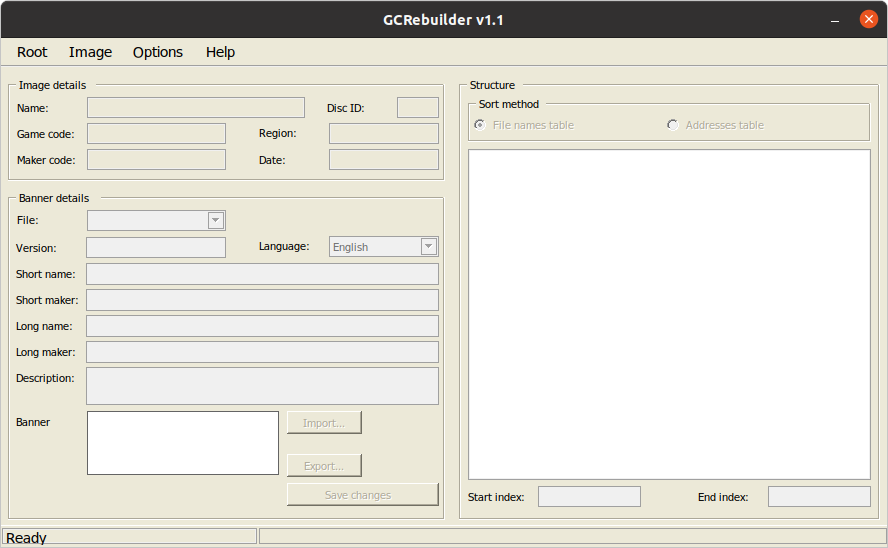The width and height of the screenshot is (888, 548).
Task: Open the Options menu
Action: click(158, 52)
